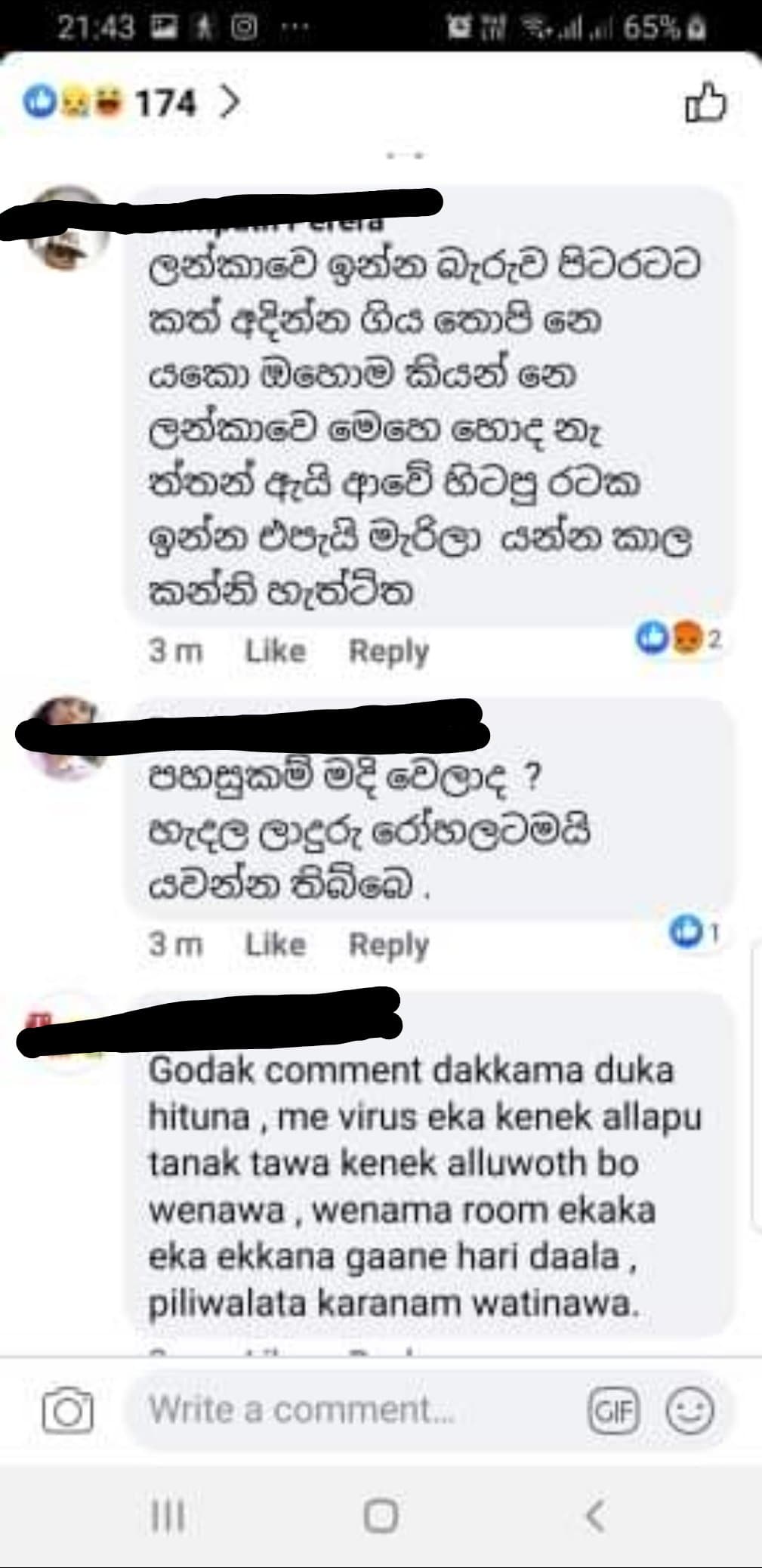The image size is (762, 1568).
Task: Focus the Write a comment field
Action: click(355, 1411)
